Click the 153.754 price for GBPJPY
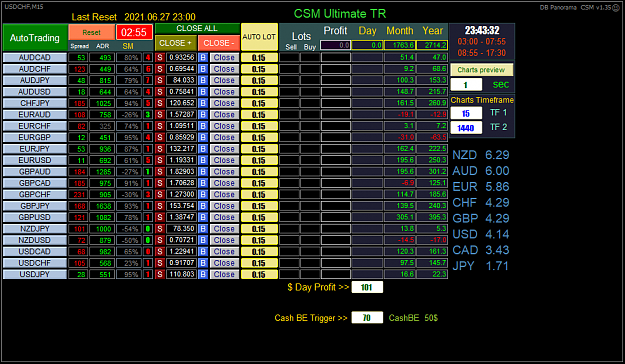This screenshot has height=364, width=625. pyautogui.click(x=181, y=206)
